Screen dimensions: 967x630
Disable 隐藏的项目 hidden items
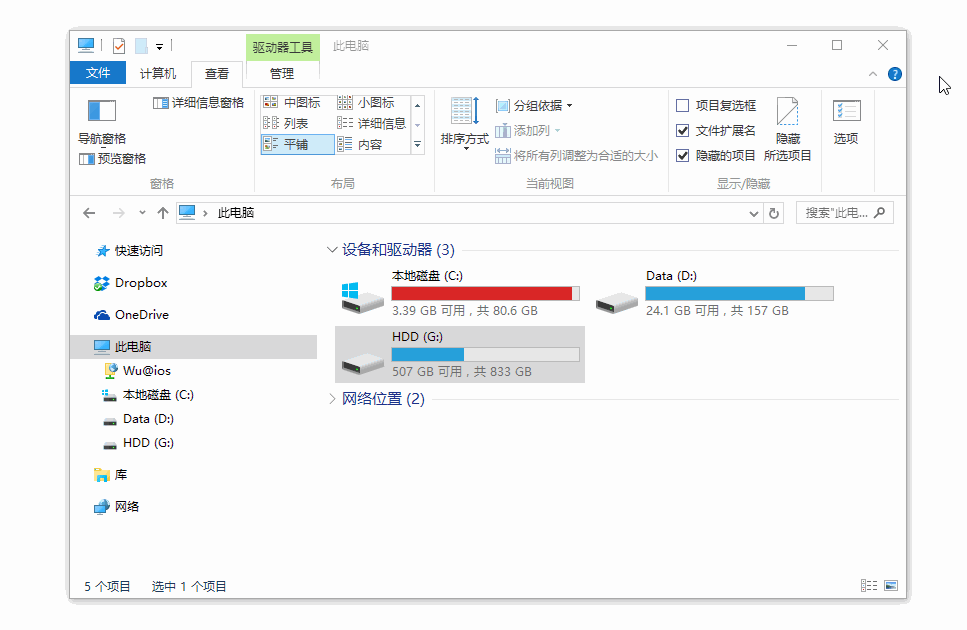coord(682,155)
